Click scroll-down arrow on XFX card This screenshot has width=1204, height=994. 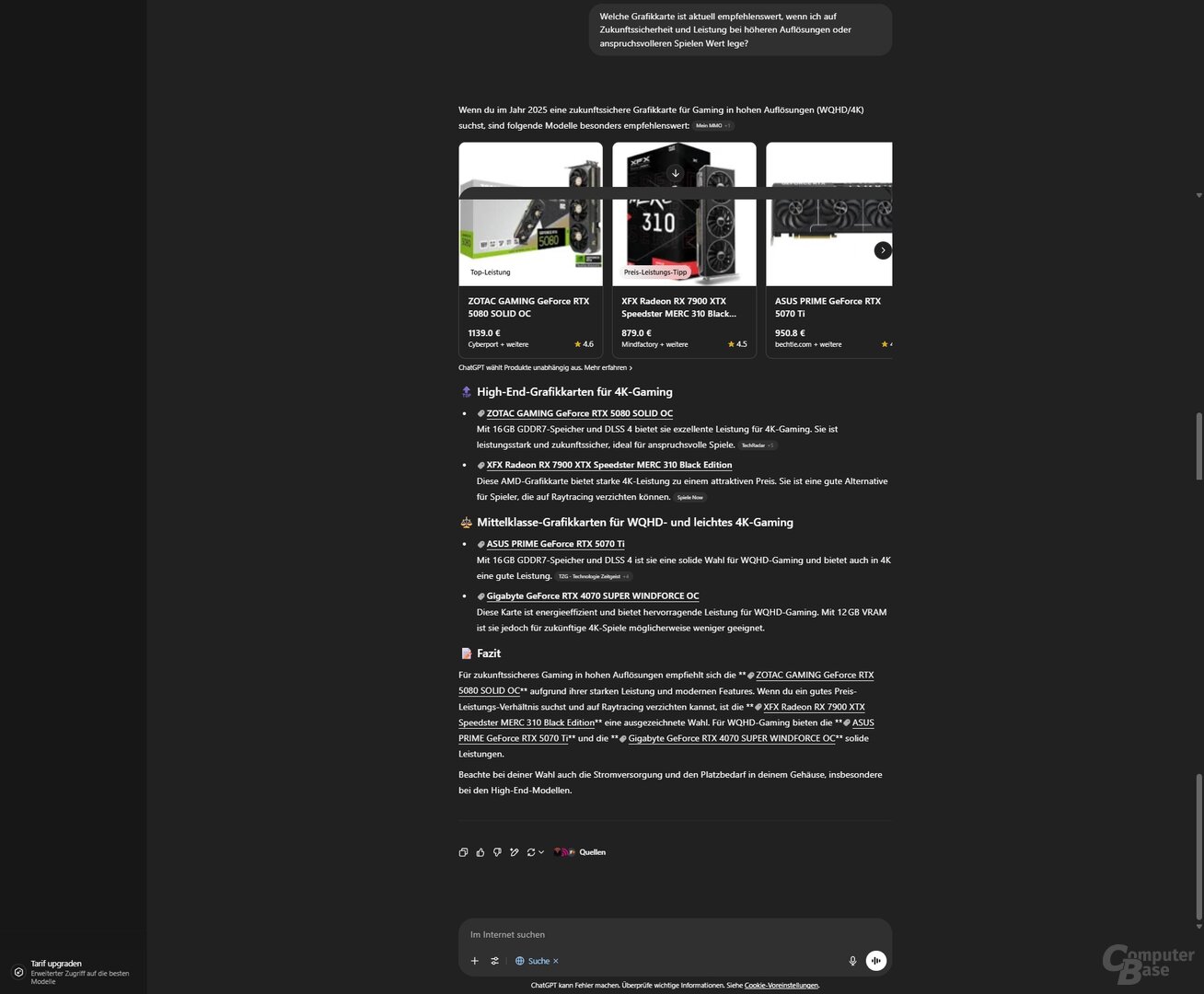click(x=676, y=173)
